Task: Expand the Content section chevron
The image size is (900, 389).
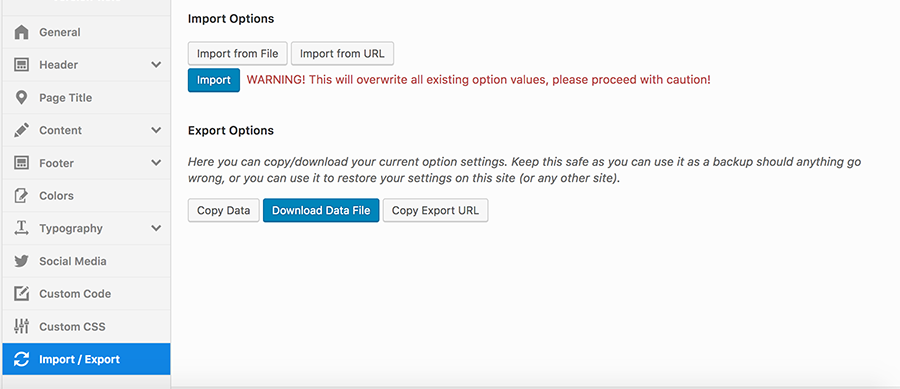Action: coord(156,130)
